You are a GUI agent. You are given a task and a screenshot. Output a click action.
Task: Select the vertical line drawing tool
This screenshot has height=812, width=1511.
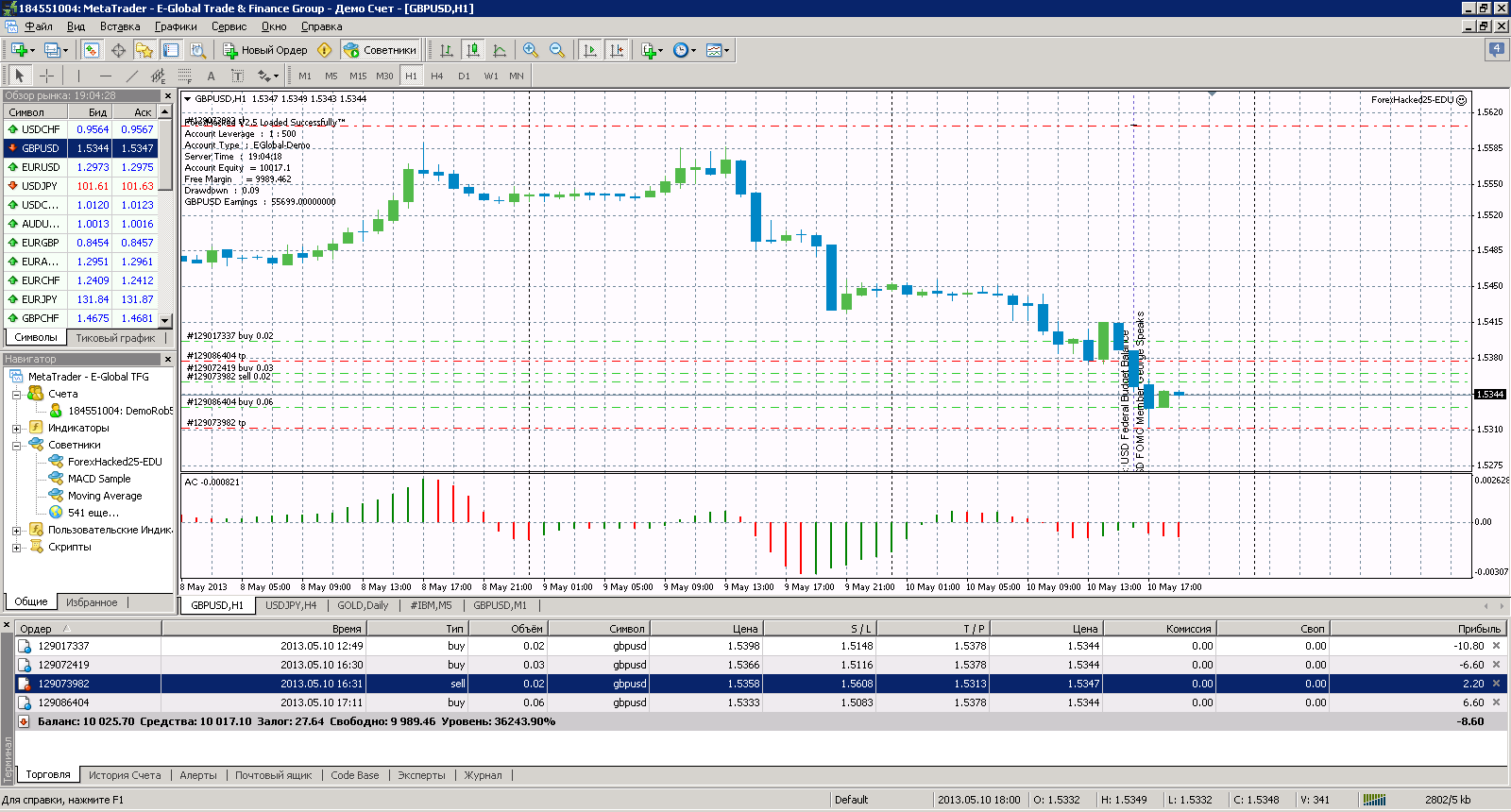[79, 76]
